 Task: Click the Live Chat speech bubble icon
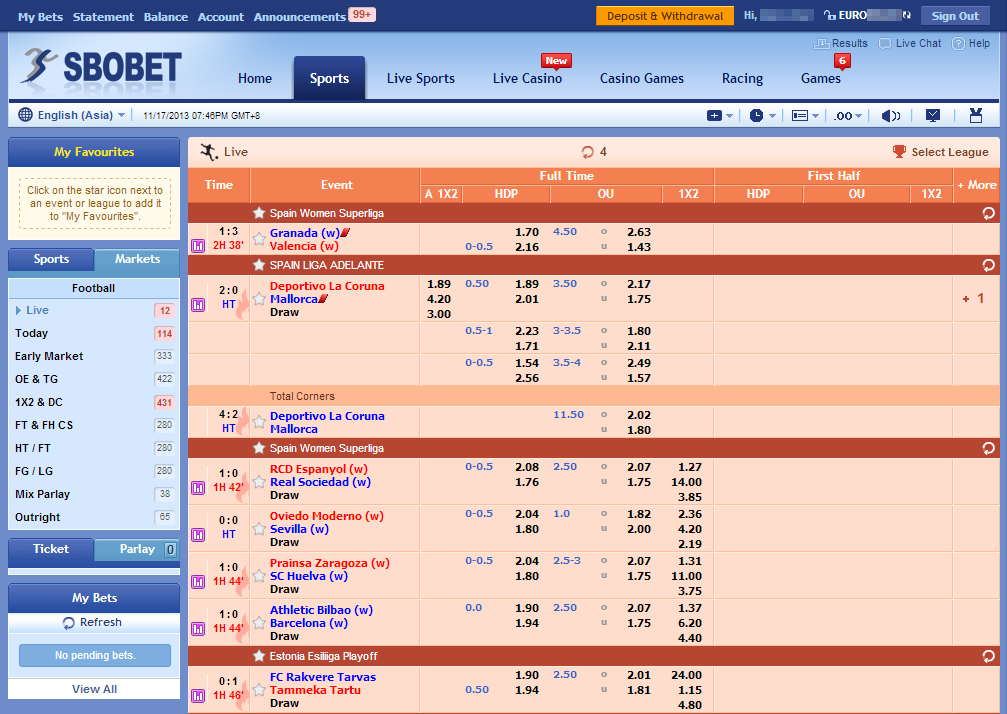886,43
